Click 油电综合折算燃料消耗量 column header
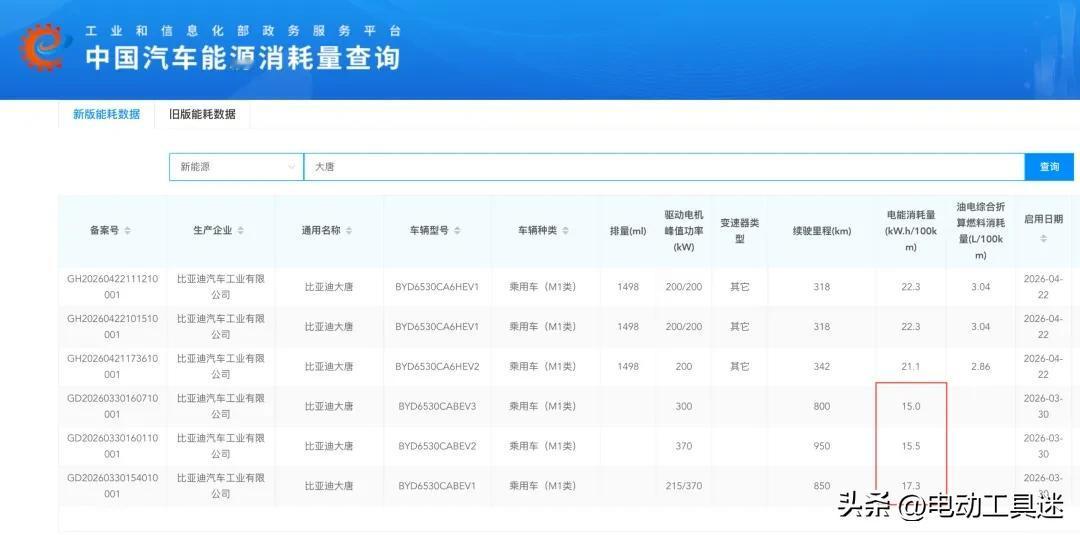The width and height of the screenshot is (1080, 535). [x=981, y=231]
